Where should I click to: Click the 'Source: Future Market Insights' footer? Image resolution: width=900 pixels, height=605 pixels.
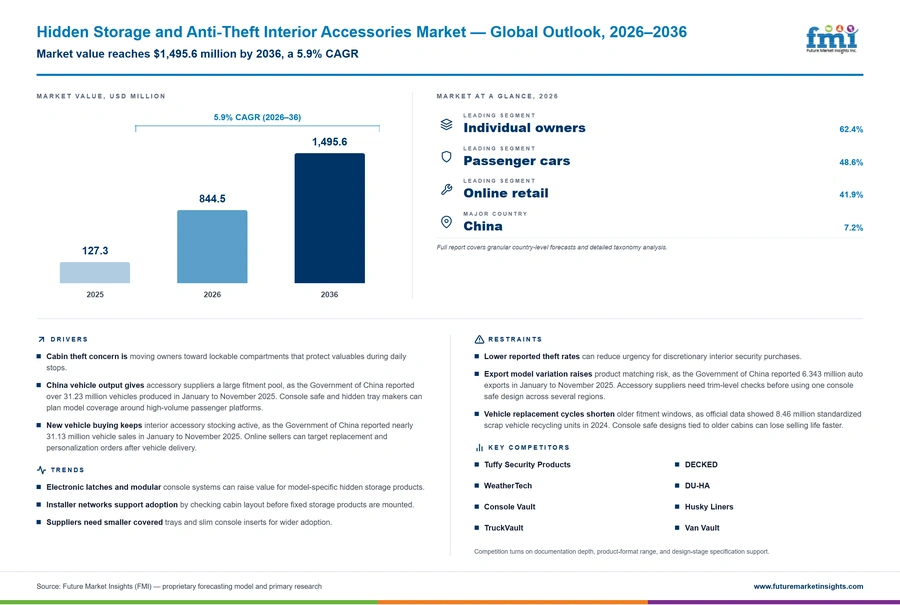(x=179, y=586)
